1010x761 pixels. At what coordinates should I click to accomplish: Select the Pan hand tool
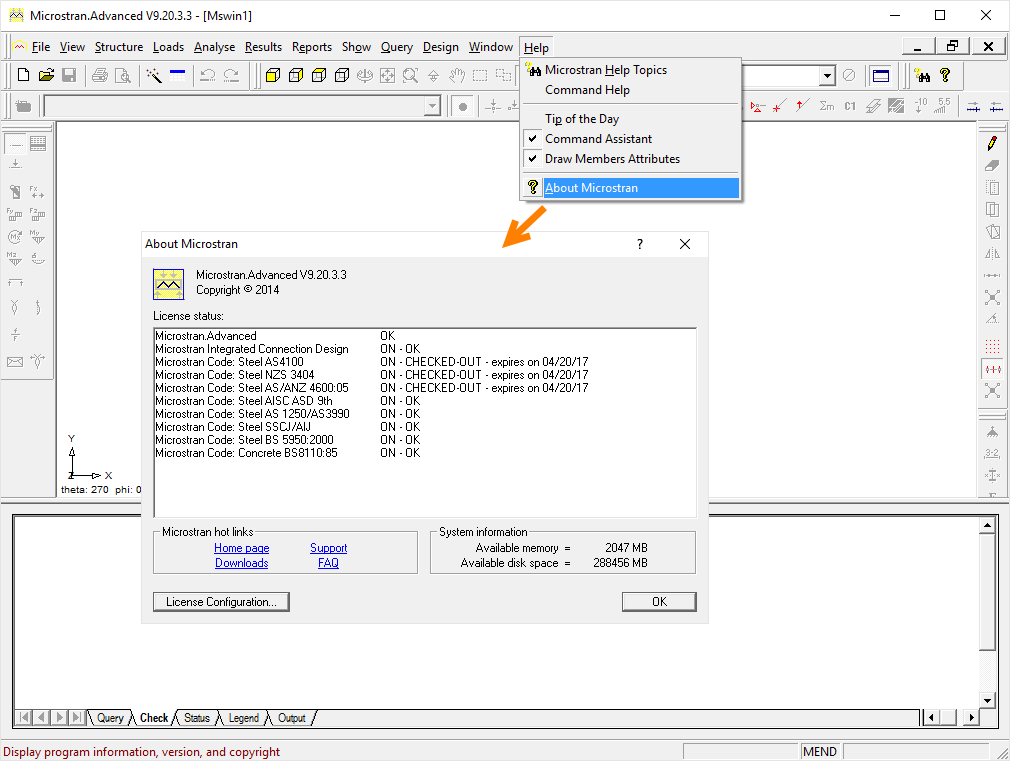(x=457, y=75)
